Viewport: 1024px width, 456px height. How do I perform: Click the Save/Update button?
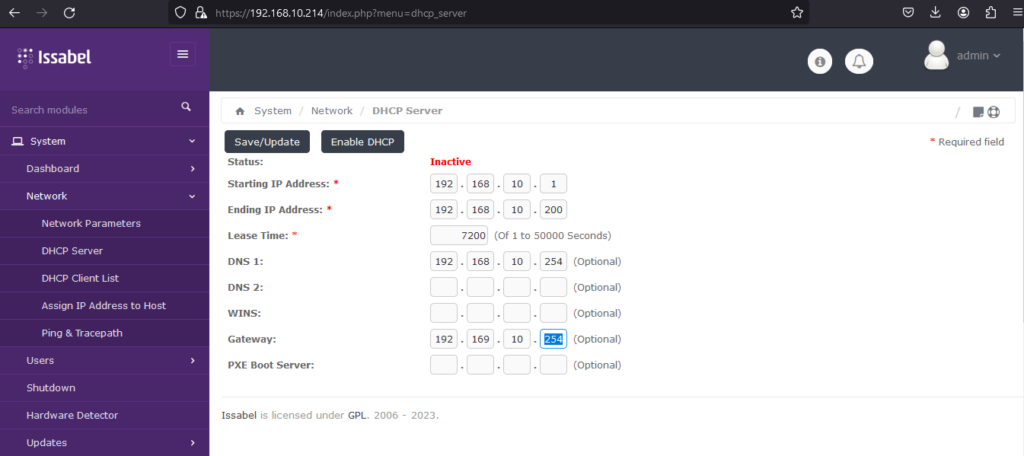click(267, 142)
